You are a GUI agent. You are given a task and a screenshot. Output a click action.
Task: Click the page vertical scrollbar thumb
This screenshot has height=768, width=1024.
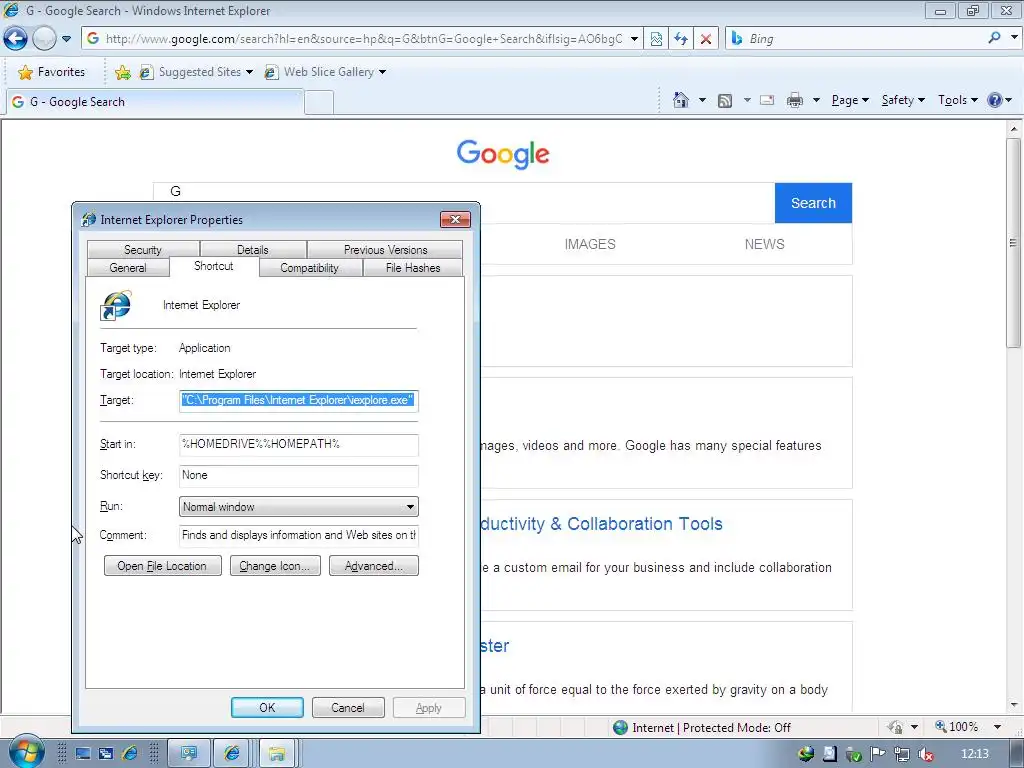pos(1014,242)
